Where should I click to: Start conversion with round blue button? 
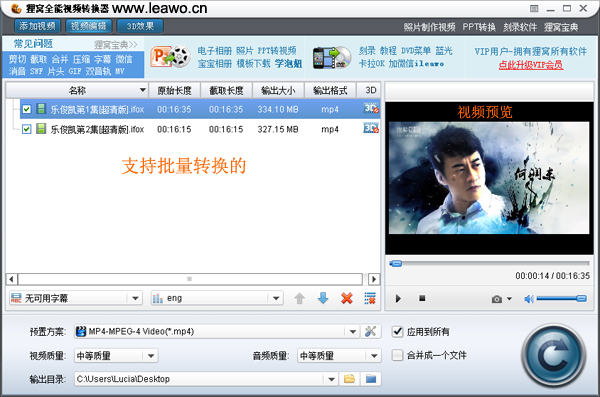pyautogui.click(x=553, y=356)
